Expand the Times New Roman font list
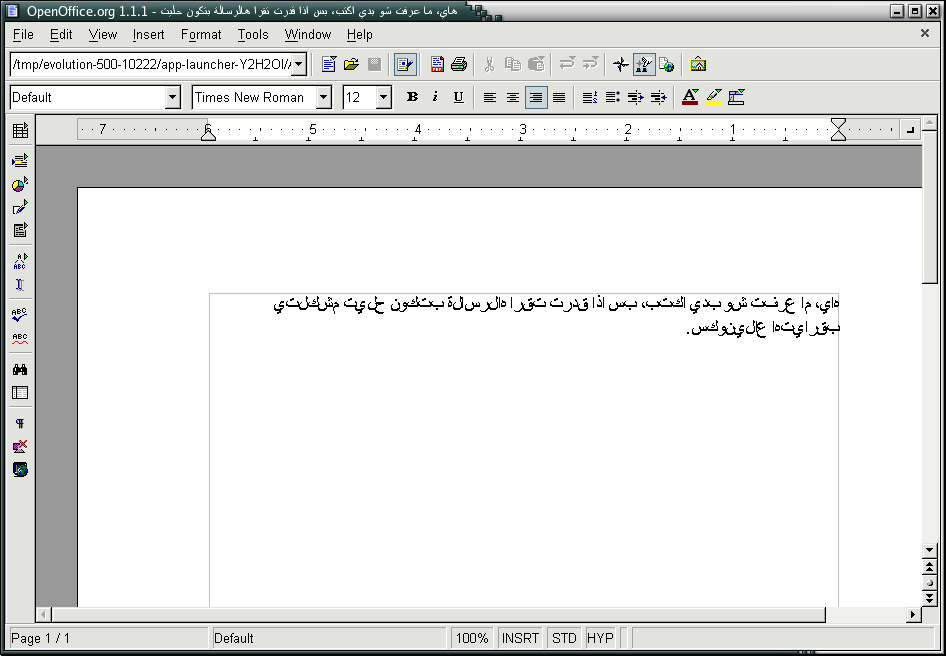Viewport: 946px width, 656px height. pos(324,97)
